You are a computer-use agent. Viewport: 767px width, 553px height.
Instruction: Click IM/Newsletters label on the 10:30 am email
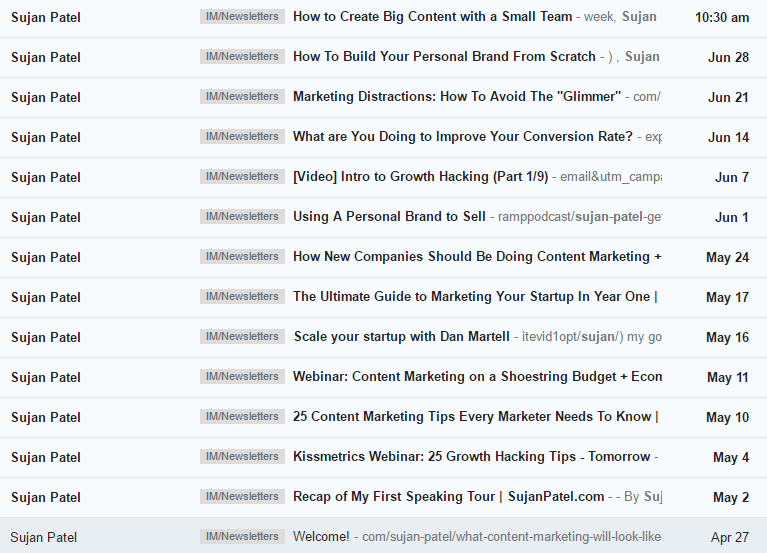point(242,17)
